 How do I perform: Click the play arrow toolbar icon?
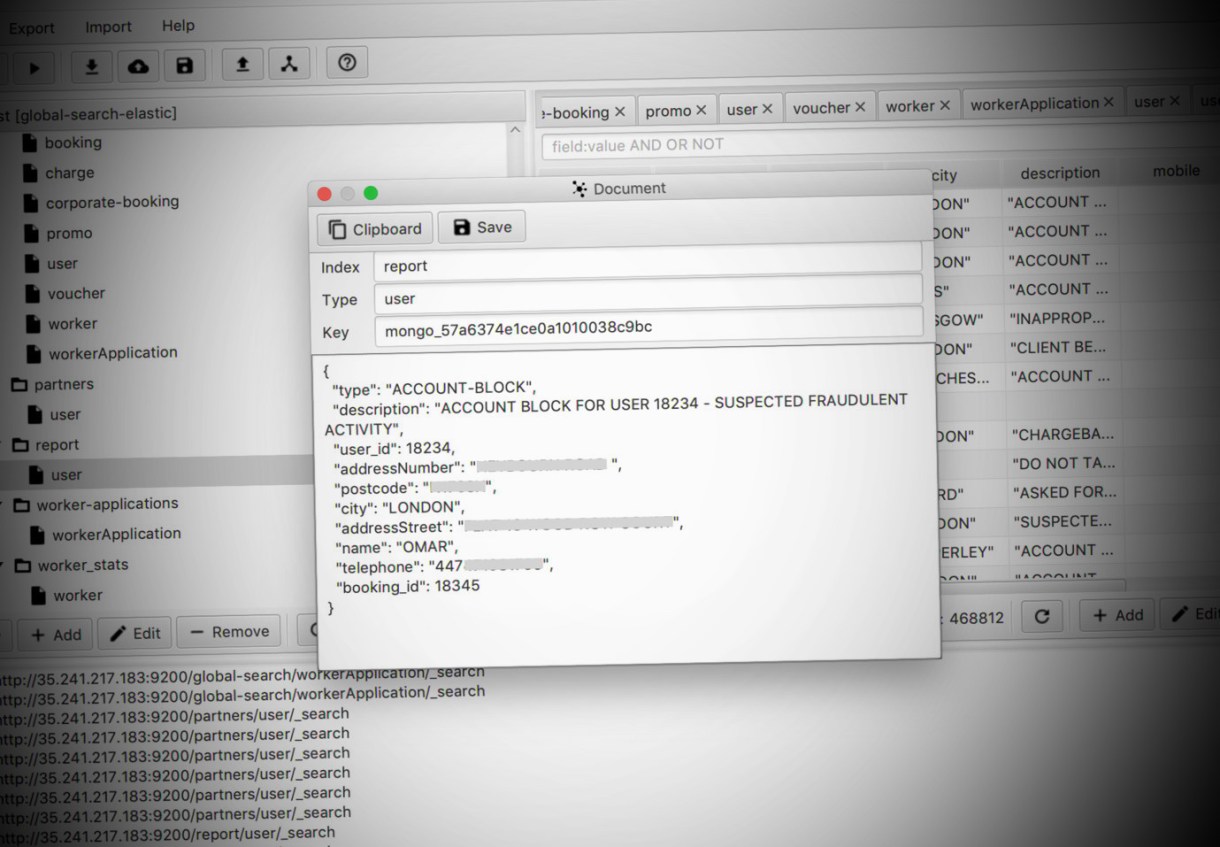pos(34,67)
